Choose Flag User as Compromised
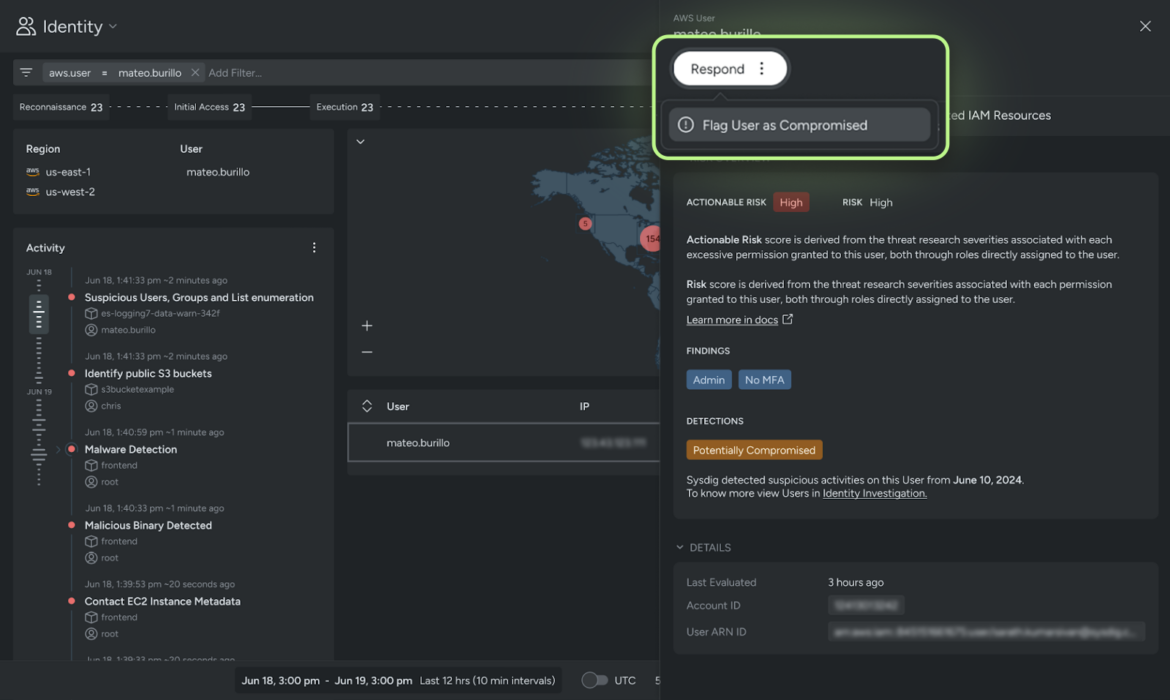 click(x=799, y=125)
